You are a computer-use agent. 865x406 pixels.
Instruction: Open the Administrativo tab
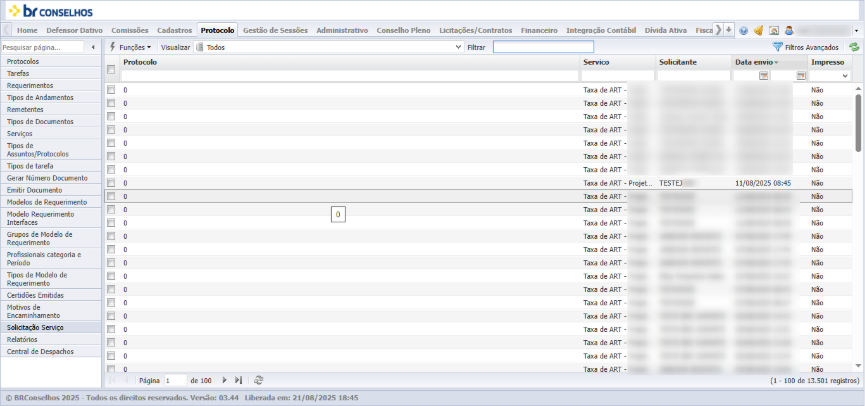[342, 30]
